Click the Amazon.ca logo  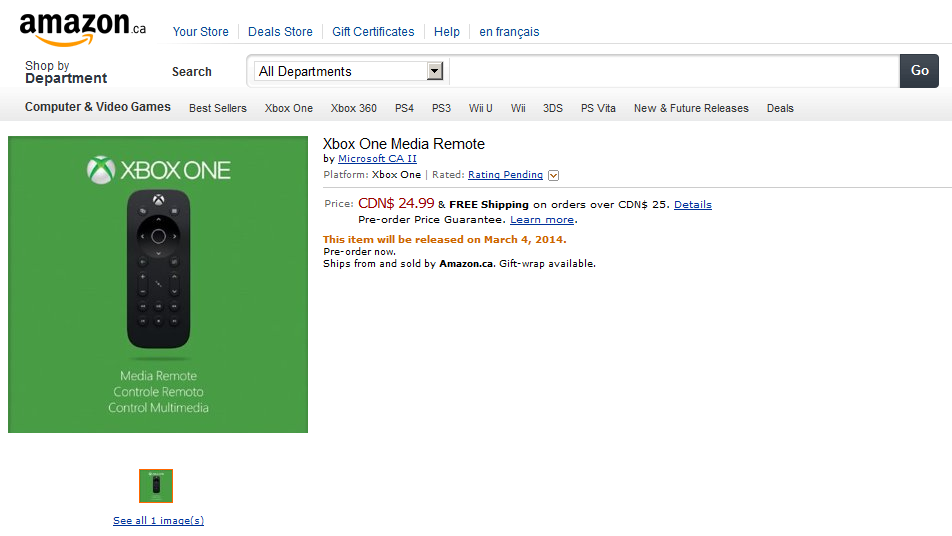[x=82, y=29]
